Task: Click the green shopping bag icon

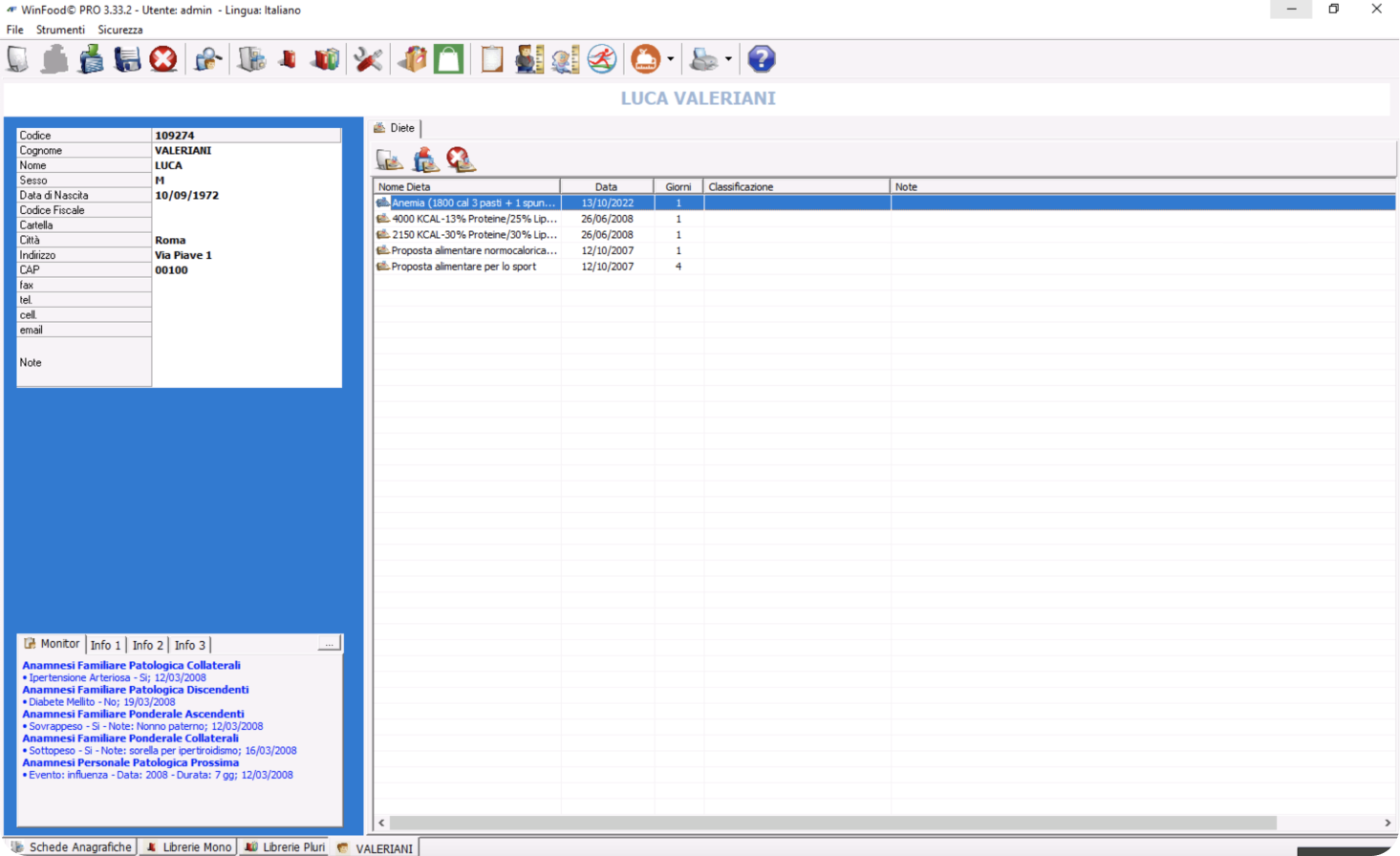Action: pos(448,59)
